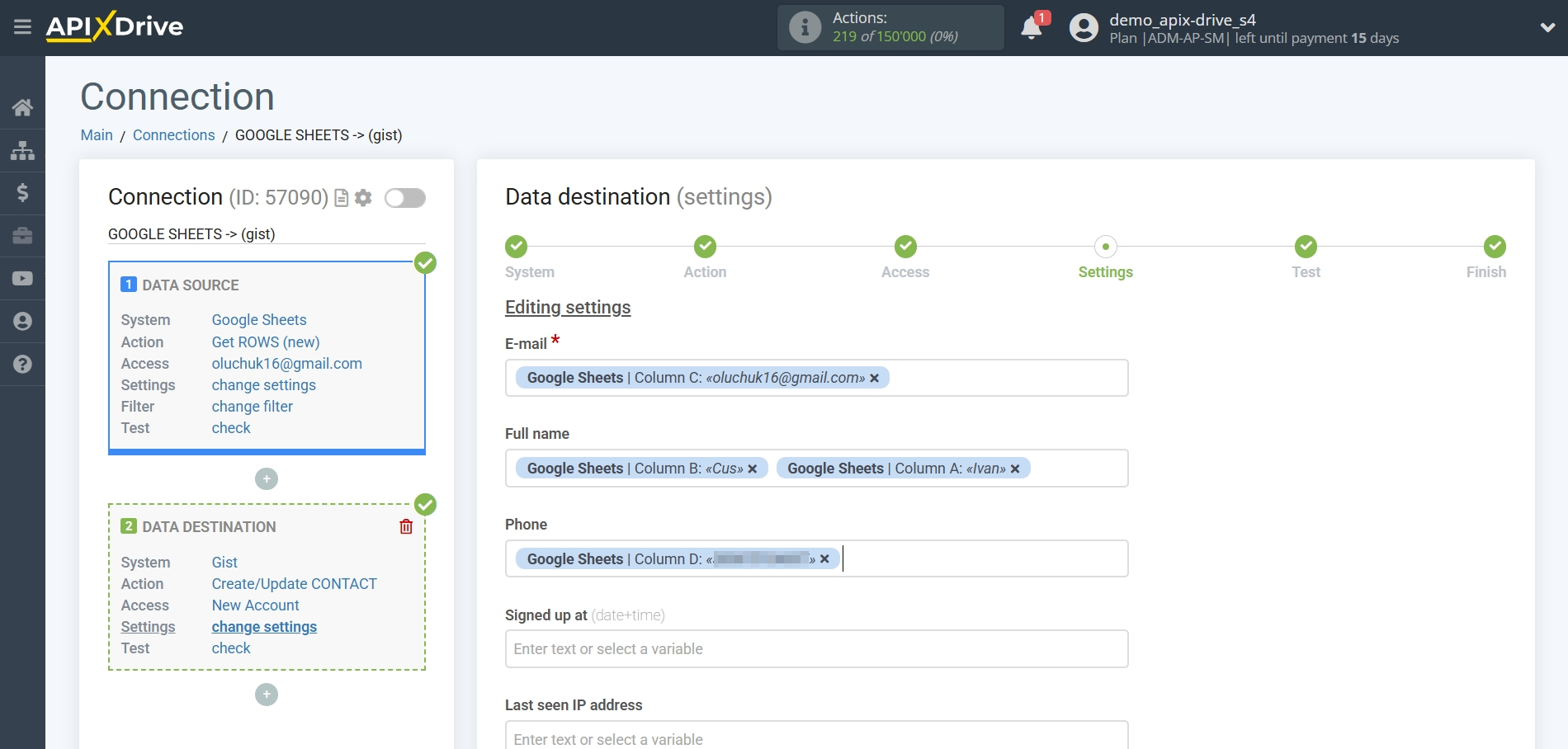Open the sidebar hamburger menu
The image size is (1568, 749).
[22, 26]
